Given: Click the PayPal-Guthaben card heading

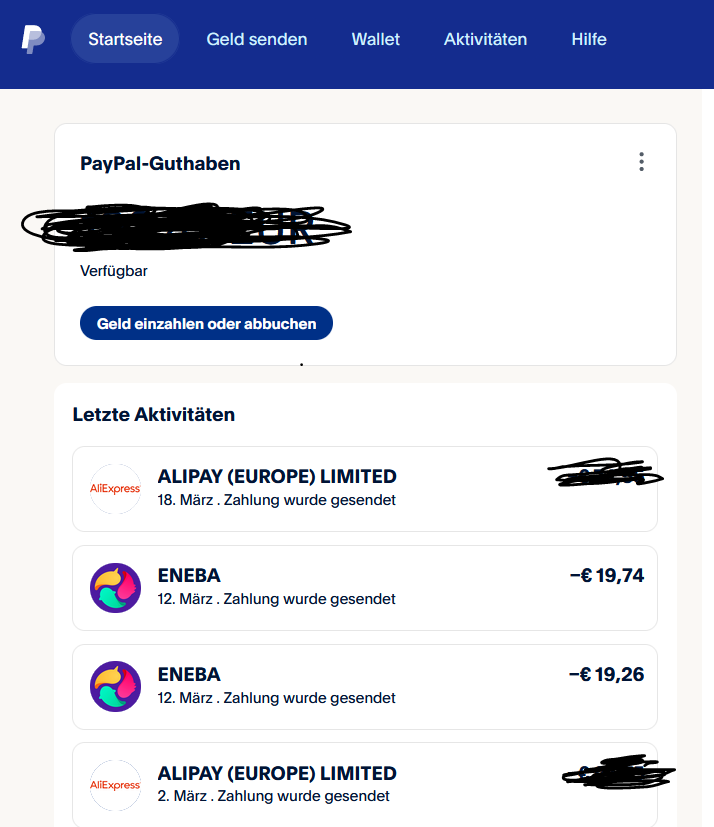Looking at the screenshot, I should click(x=160, y=164).
